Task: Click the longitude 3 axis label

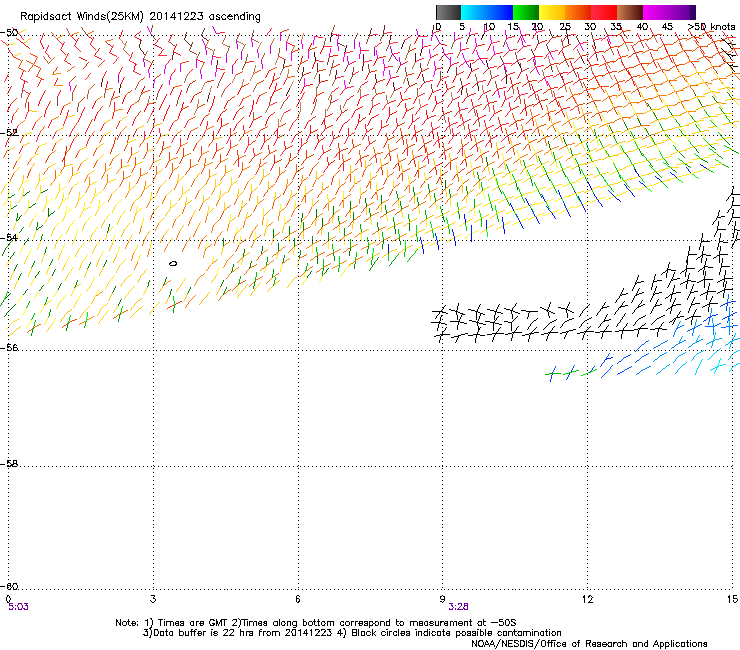Action: point(153,599)
